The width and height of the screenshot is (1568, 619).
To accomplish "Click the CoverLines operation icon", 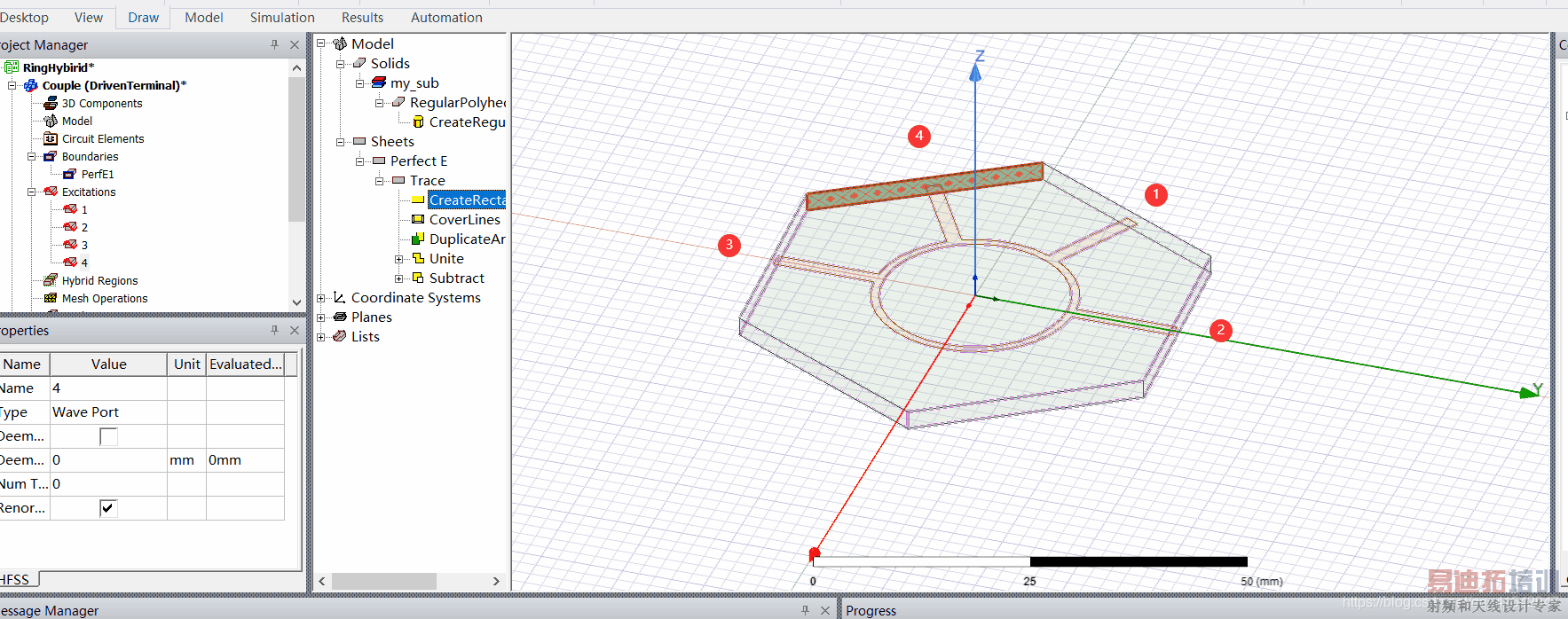I will click(x=417, y=219).
